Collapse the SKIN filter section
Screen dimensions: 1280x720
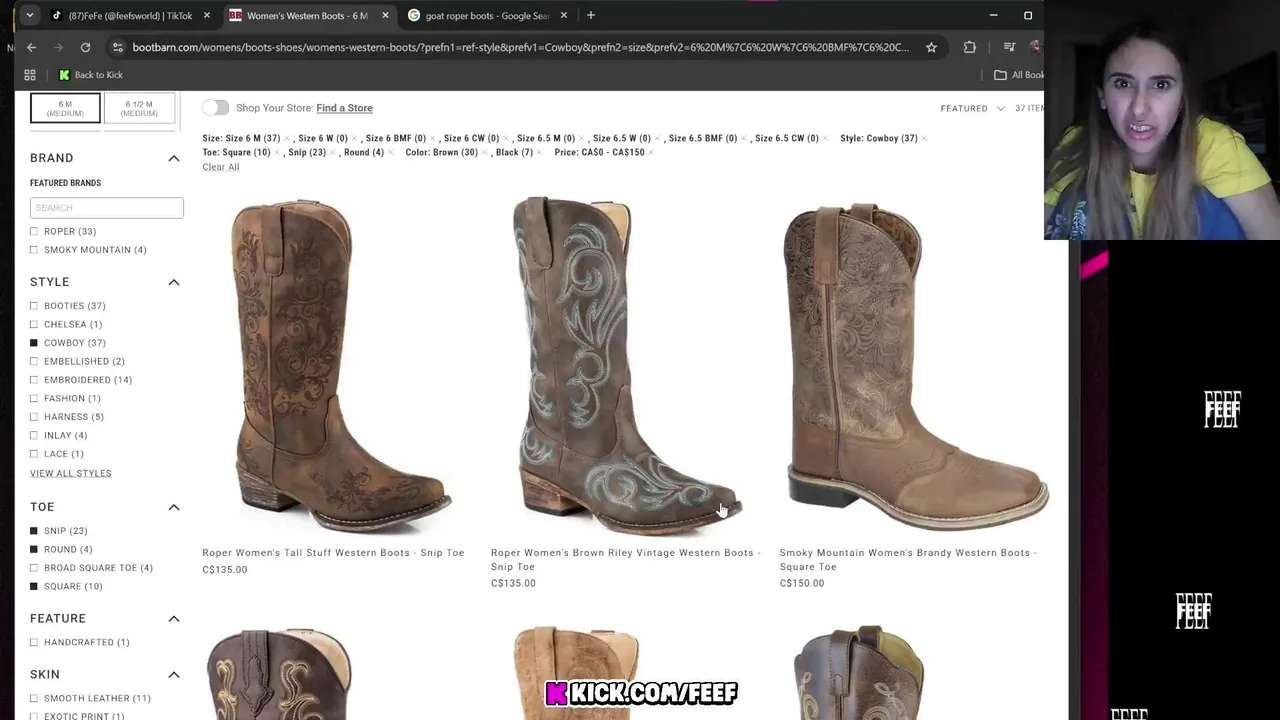[x=174, y=674]
